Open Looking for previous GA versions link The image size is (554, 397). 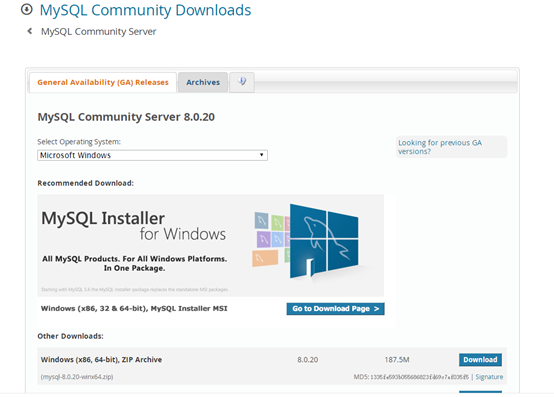440,147
